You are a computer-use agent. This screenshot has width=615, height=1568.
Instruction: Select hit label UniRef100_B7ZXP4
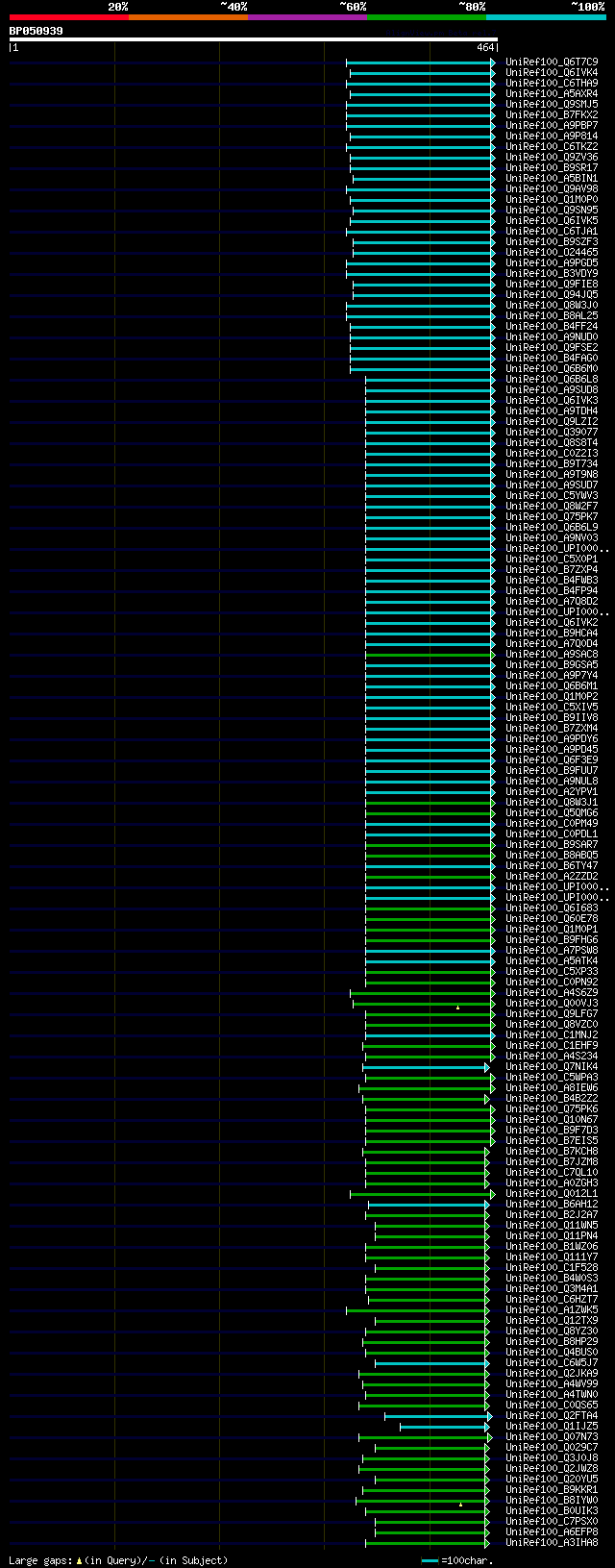coord(552,569)
